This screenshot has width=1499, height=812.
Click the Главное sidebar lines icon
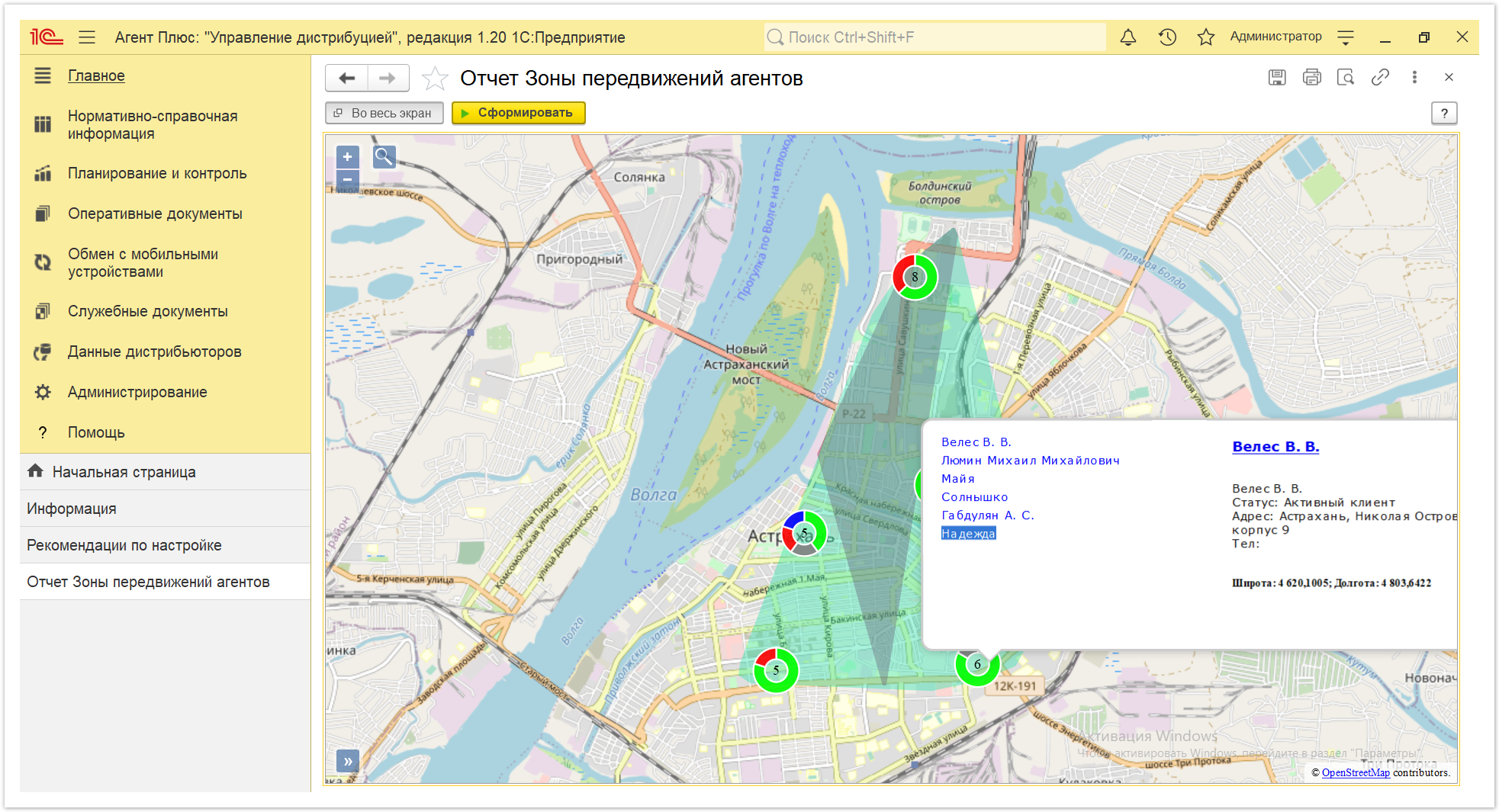43,75
